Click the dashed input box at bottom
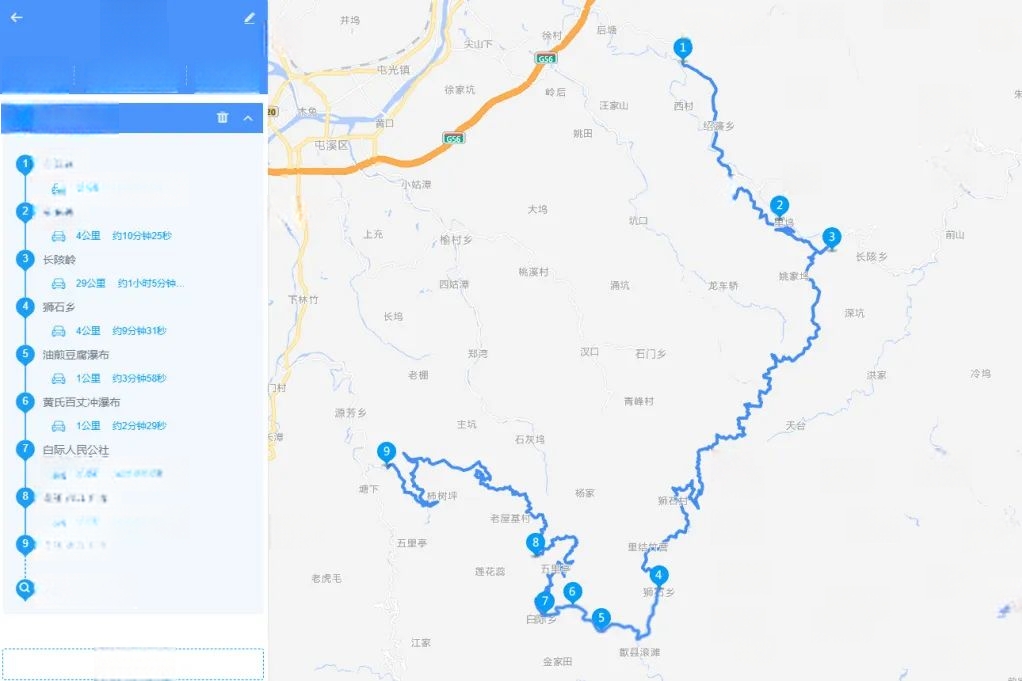The image size is (1022, 681). 133,664
